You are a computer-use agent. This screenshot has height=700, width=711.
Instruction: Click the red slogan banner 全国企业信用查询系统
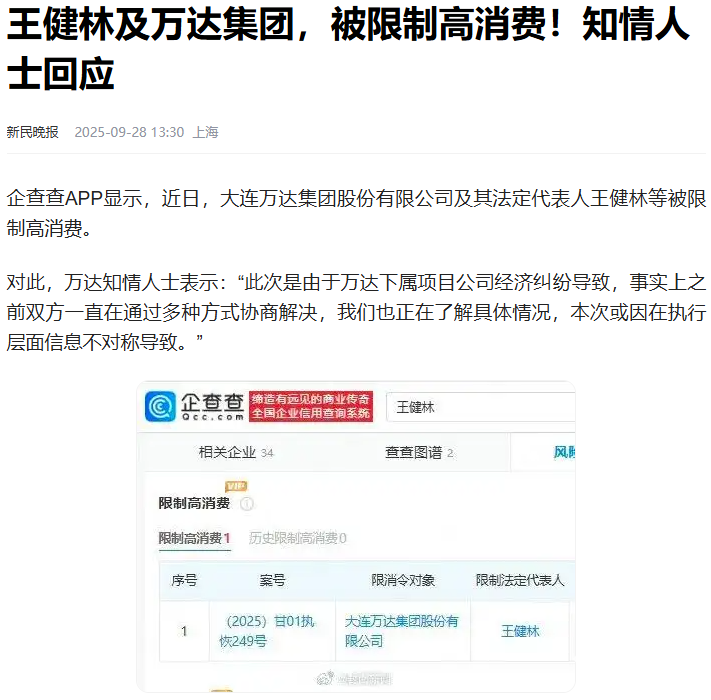pos(311,406)
